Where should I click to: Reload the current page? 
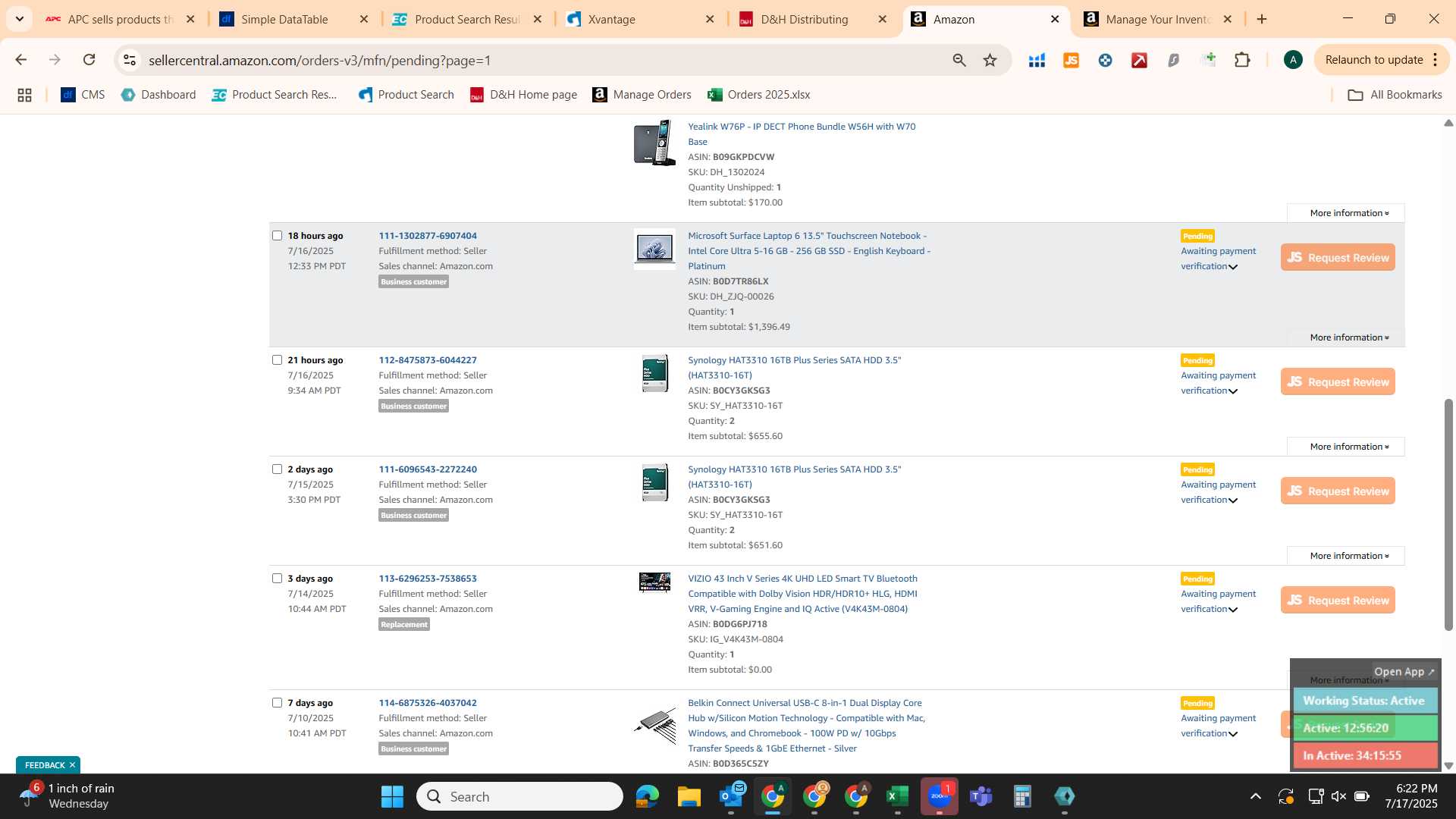click(89, 60)
